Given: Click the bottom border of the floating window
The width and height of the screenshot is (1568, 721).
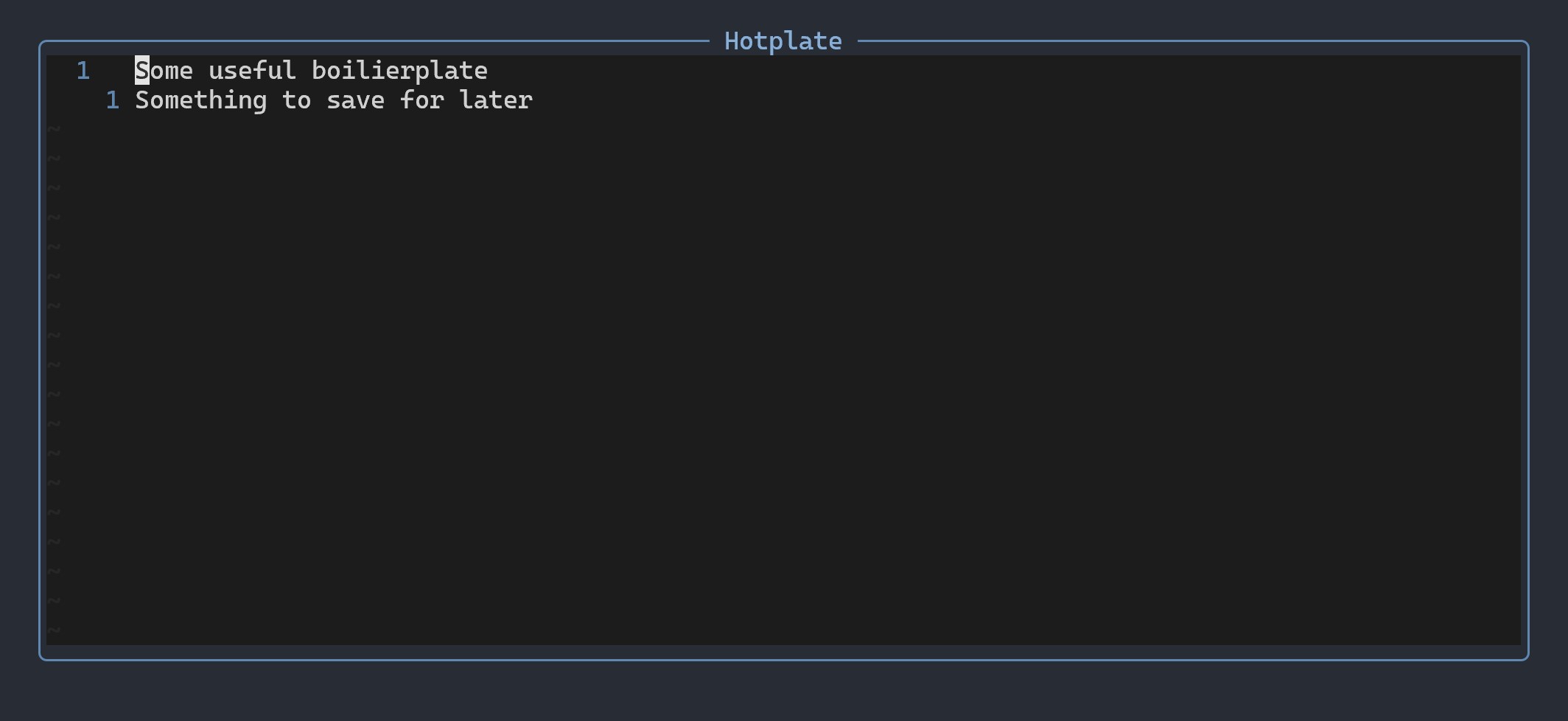Looking at the screenshot, I should [783, 660].
